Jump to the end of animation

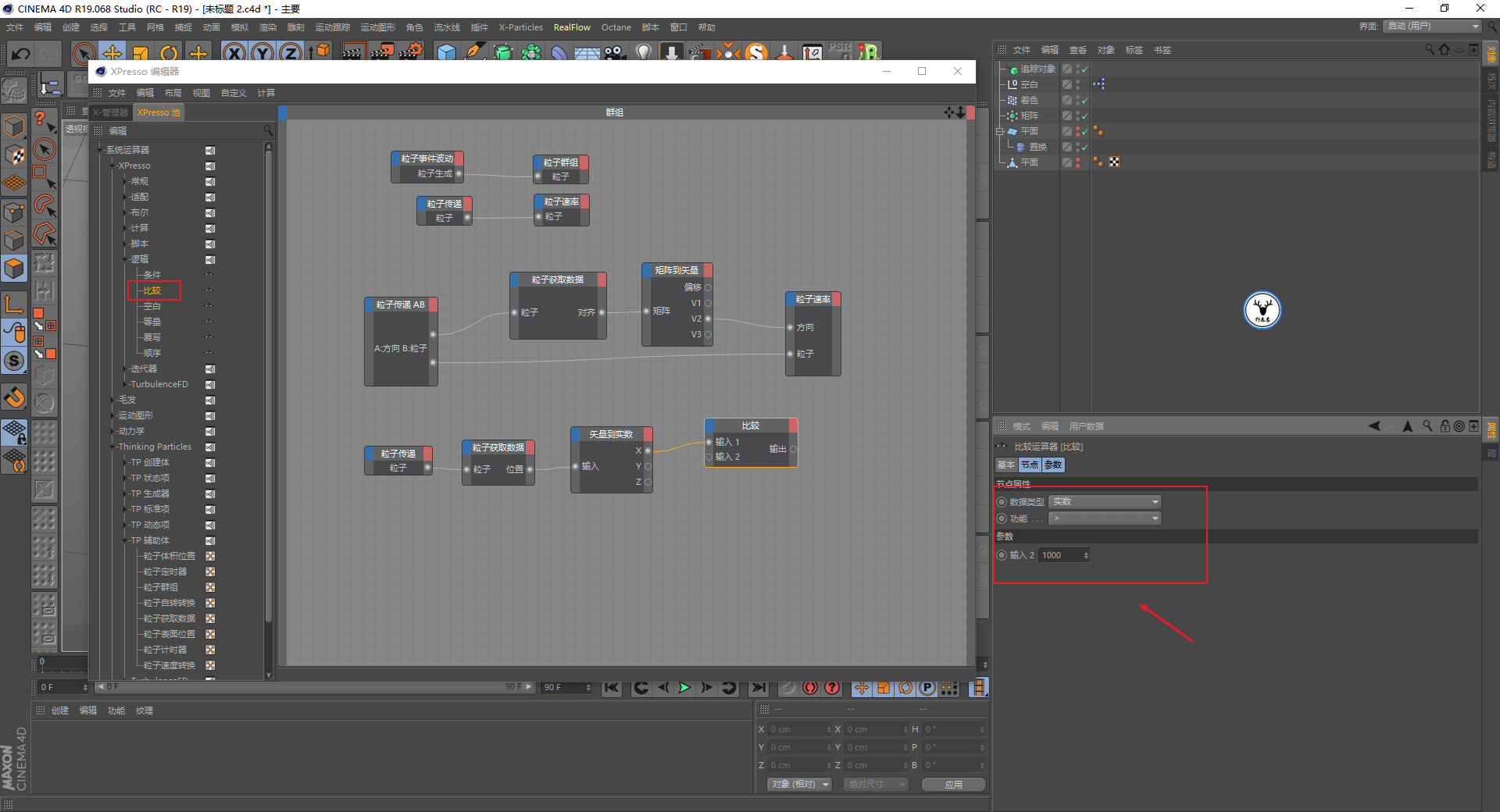tap(759, 688)
